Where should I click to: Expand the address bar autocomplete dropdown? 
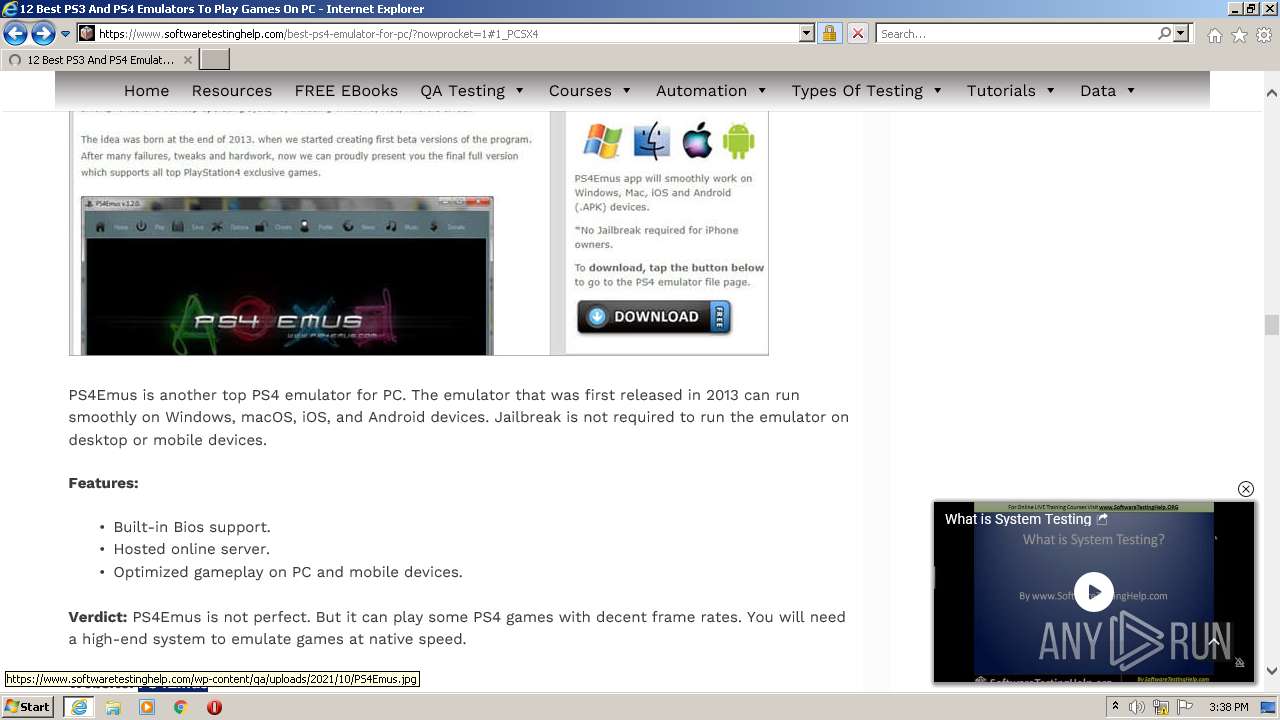coord(807,33)
